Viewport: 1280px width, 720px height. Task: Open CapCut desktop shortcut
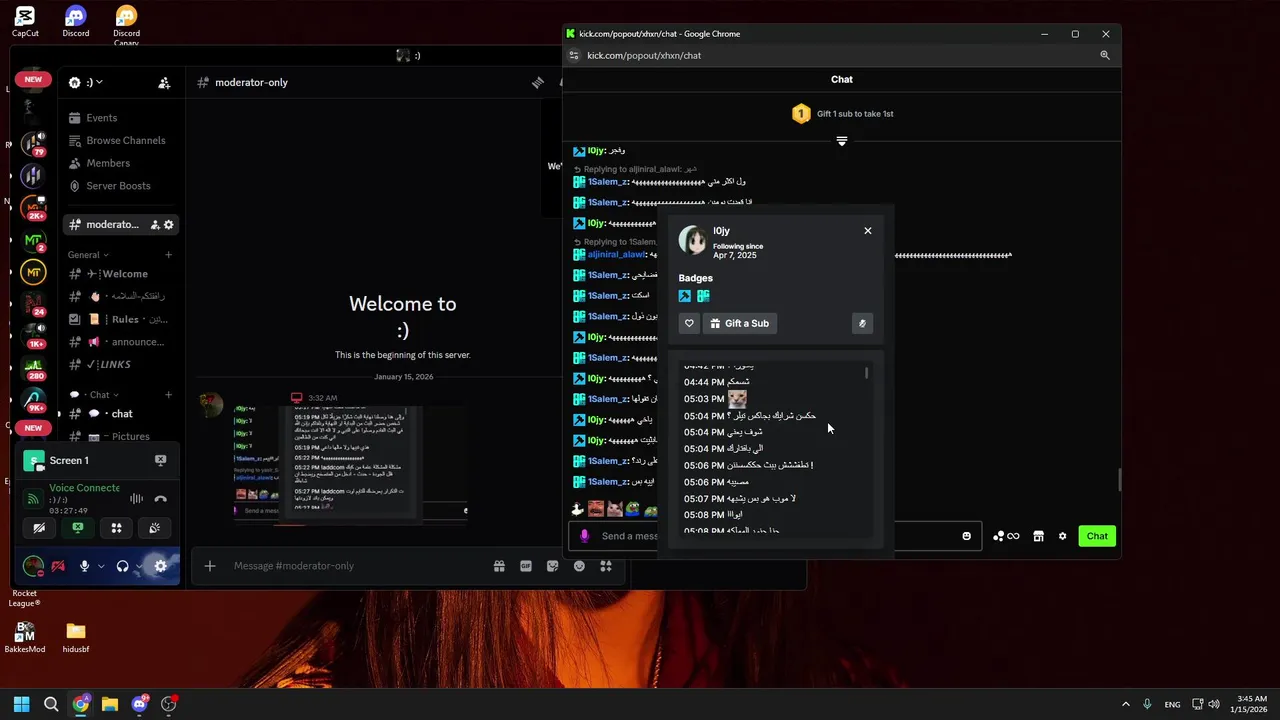click(x=25, y=21)
